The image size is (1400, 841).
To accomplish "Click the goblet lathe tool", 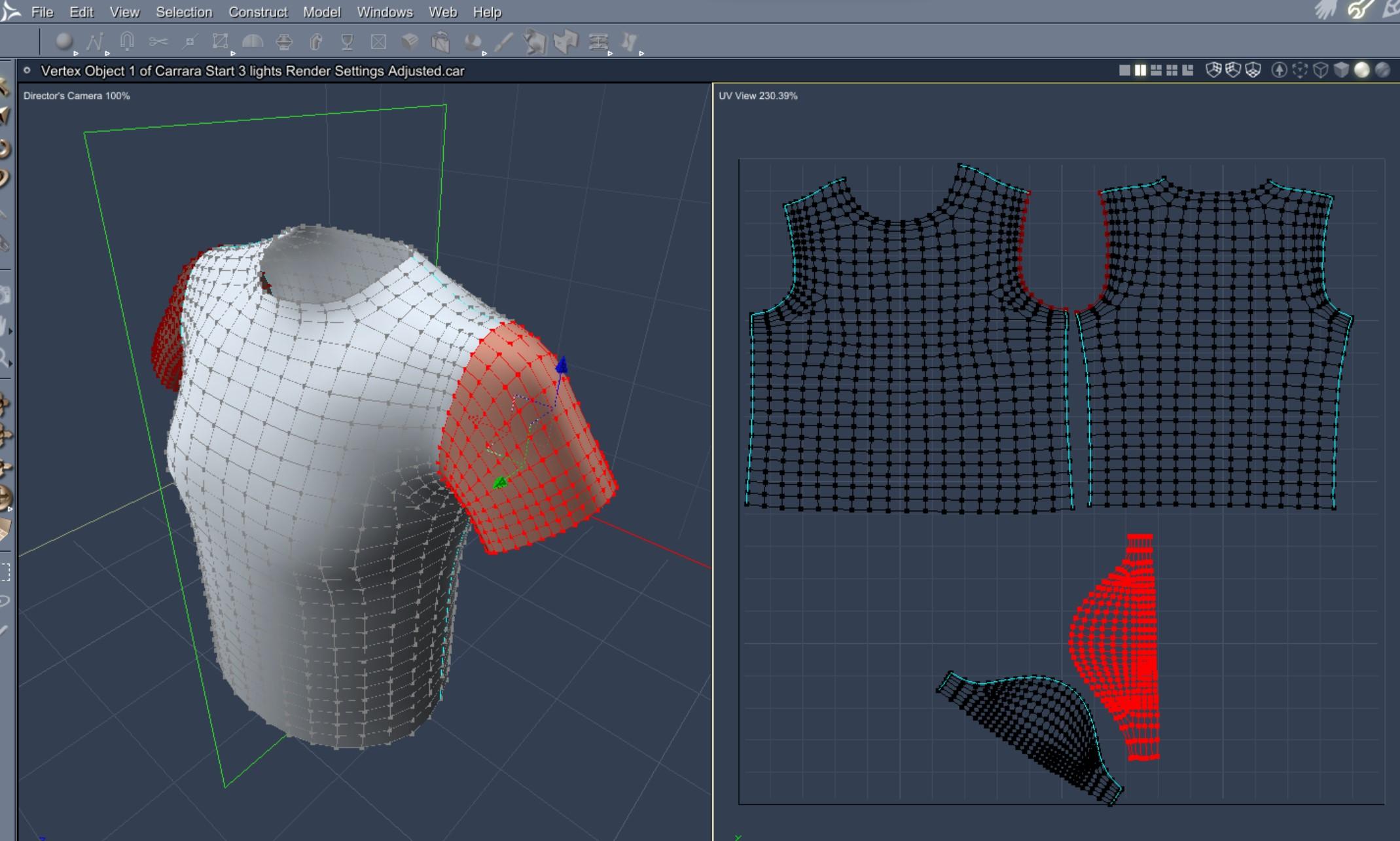I will [347, 43].
